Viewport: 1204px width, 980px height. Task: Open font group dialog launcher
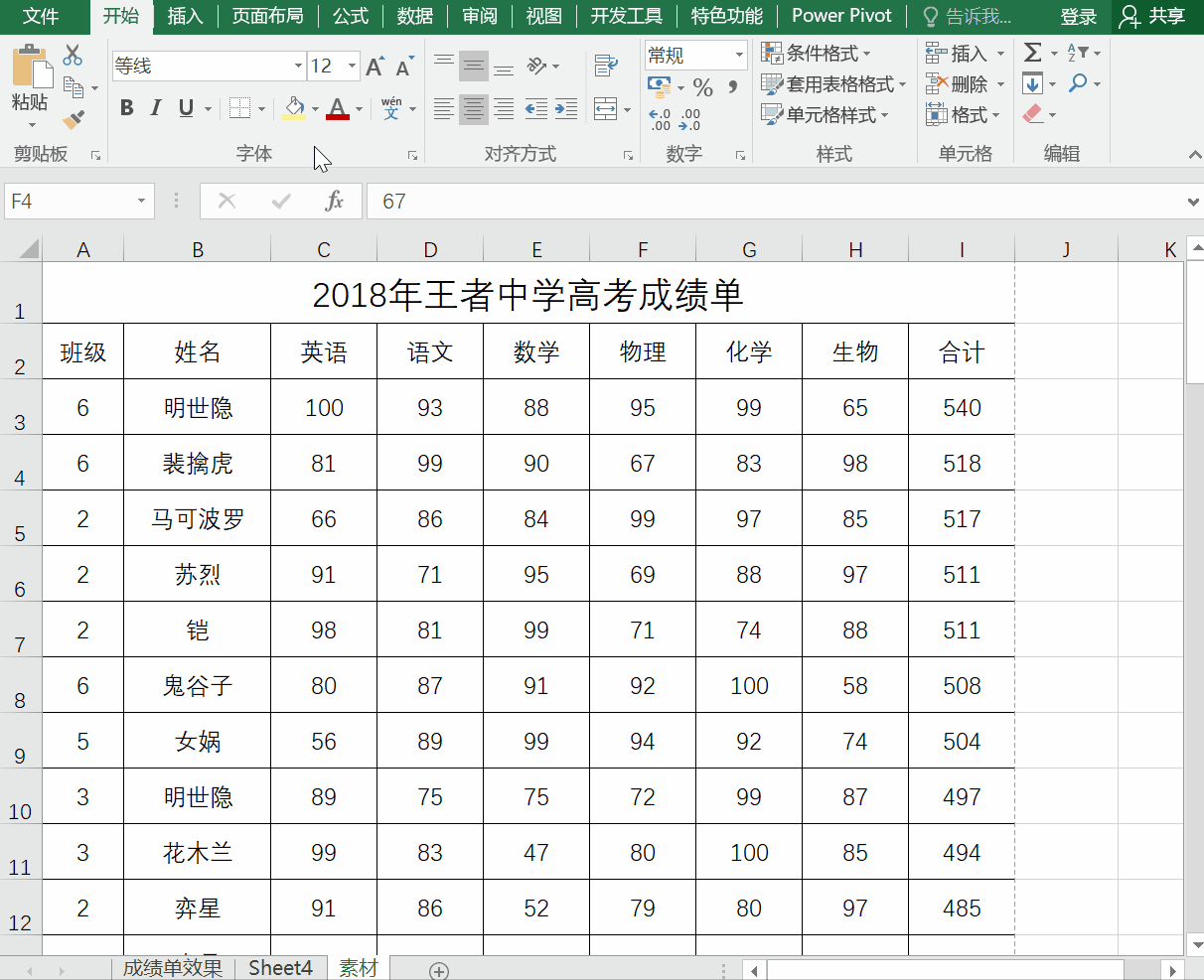pos(412,156)
